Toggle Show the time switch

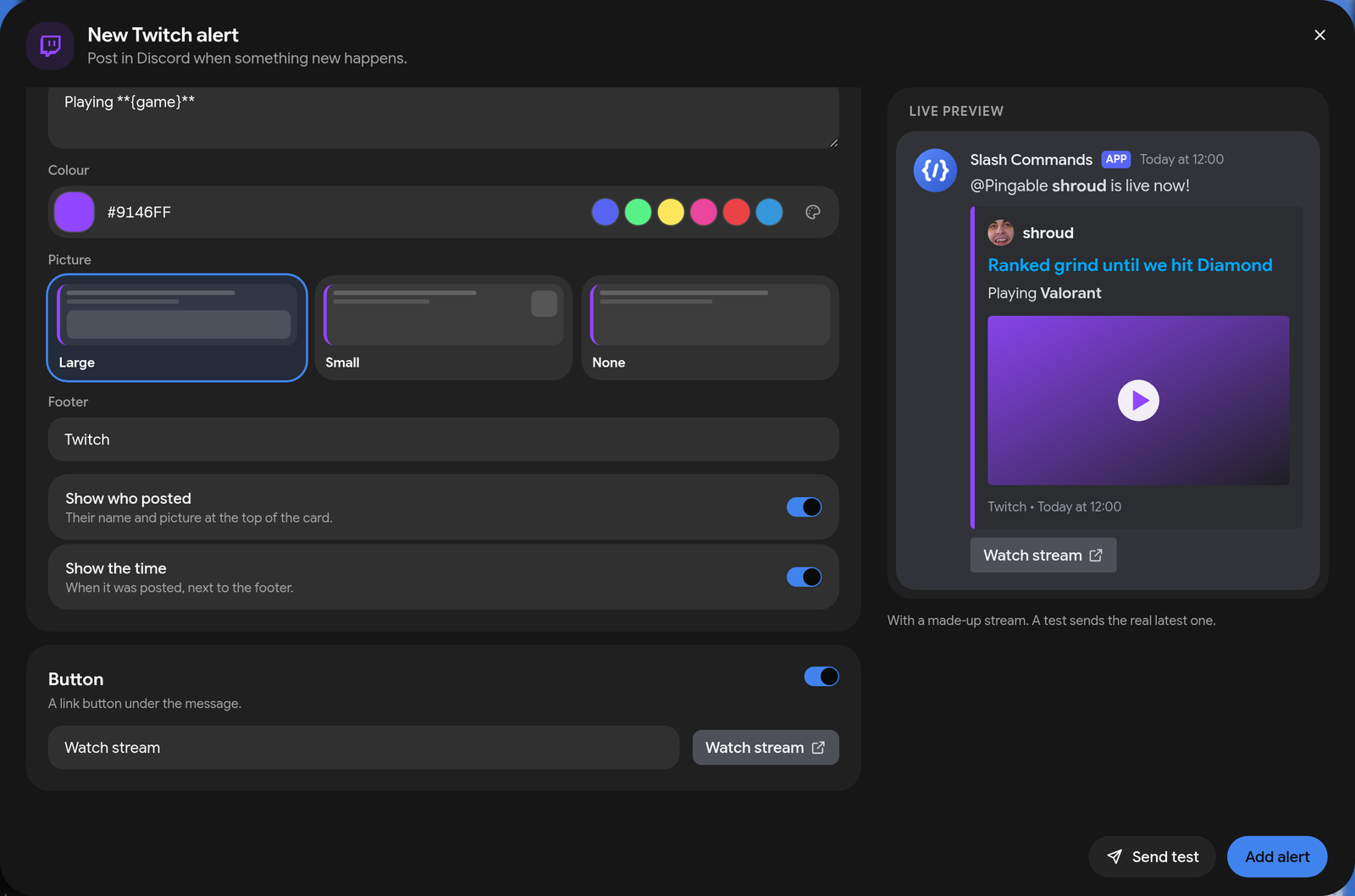pyautogui.click(x=804, y=577)
